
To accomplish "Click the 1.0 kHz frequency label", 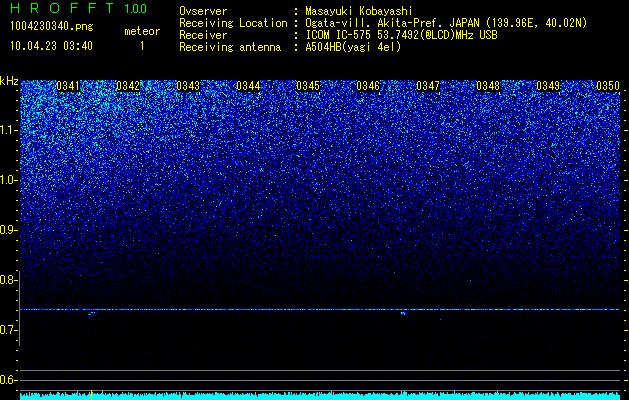I will click(9, 180).
